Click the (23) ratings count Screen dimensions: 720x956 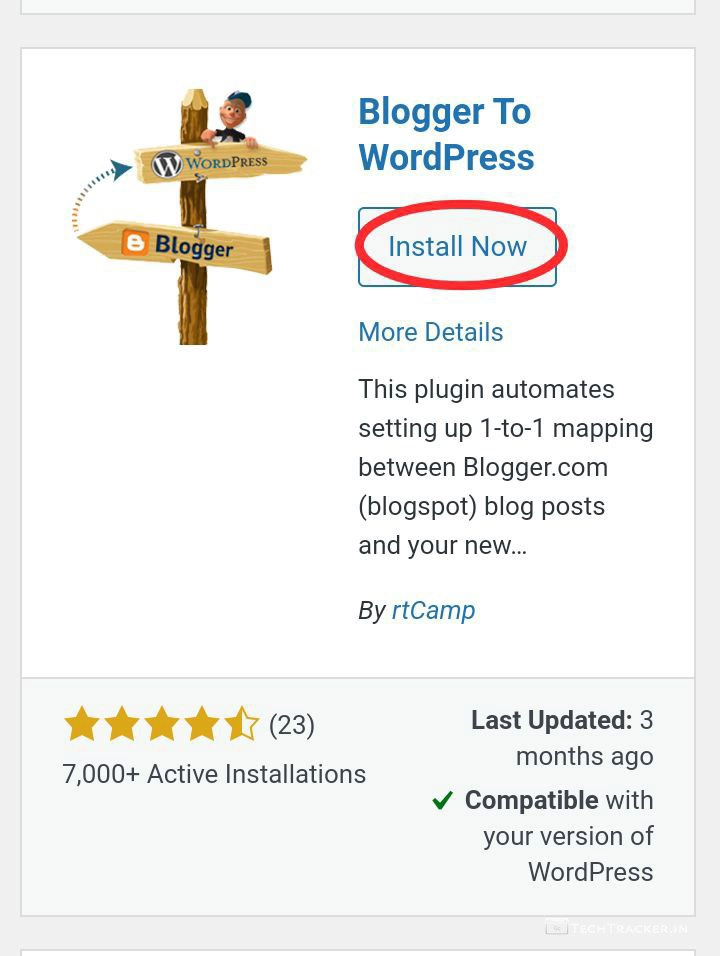(x=292, y=725)
